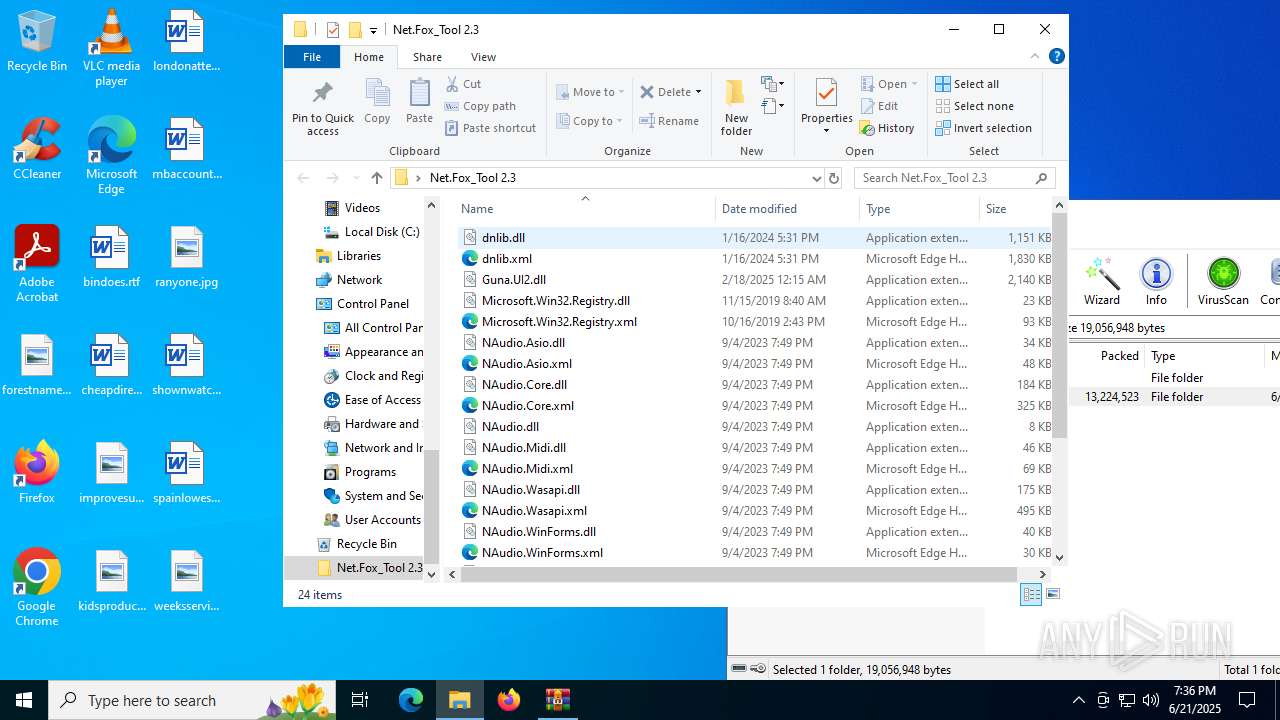Select Control Panel in navigation pane
The image size is (1280, 720).
(373, 304)
